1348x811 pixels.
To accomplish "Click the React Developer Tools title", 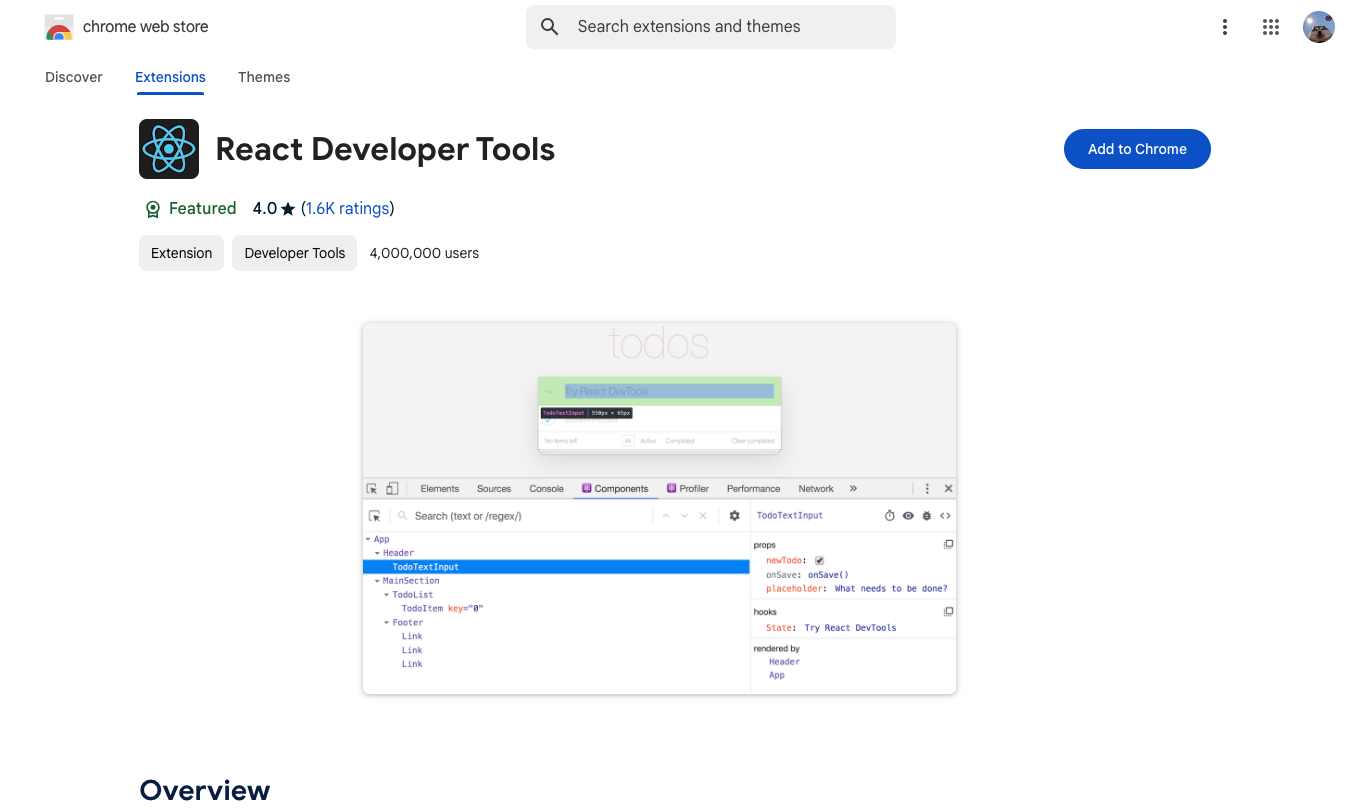I will click(385, 149).
